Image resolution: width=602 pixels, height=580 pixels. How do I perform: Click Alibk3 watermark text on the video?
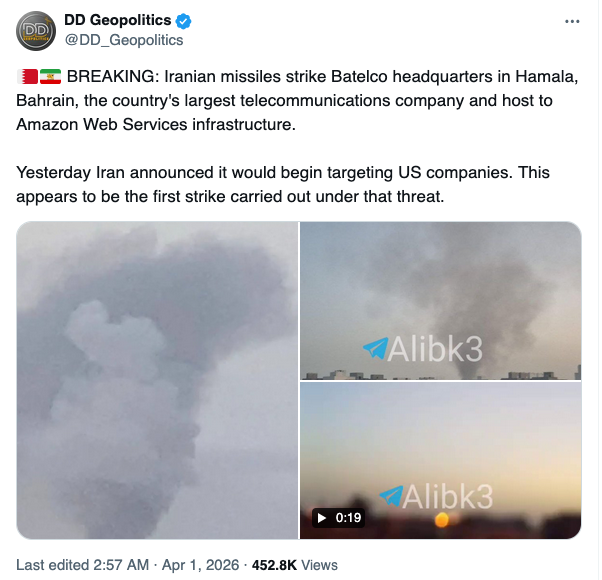coord(448,496)
